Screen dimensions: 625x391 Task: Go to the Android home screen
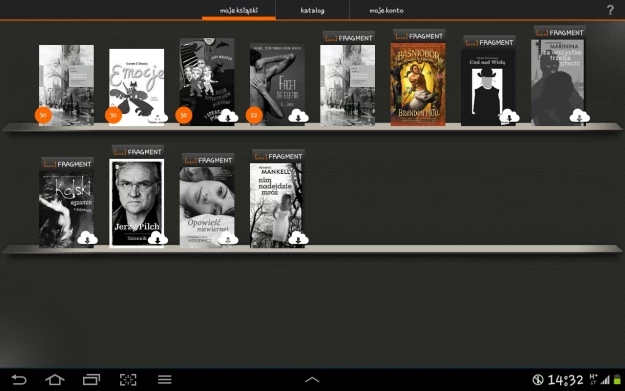[55, 379]
